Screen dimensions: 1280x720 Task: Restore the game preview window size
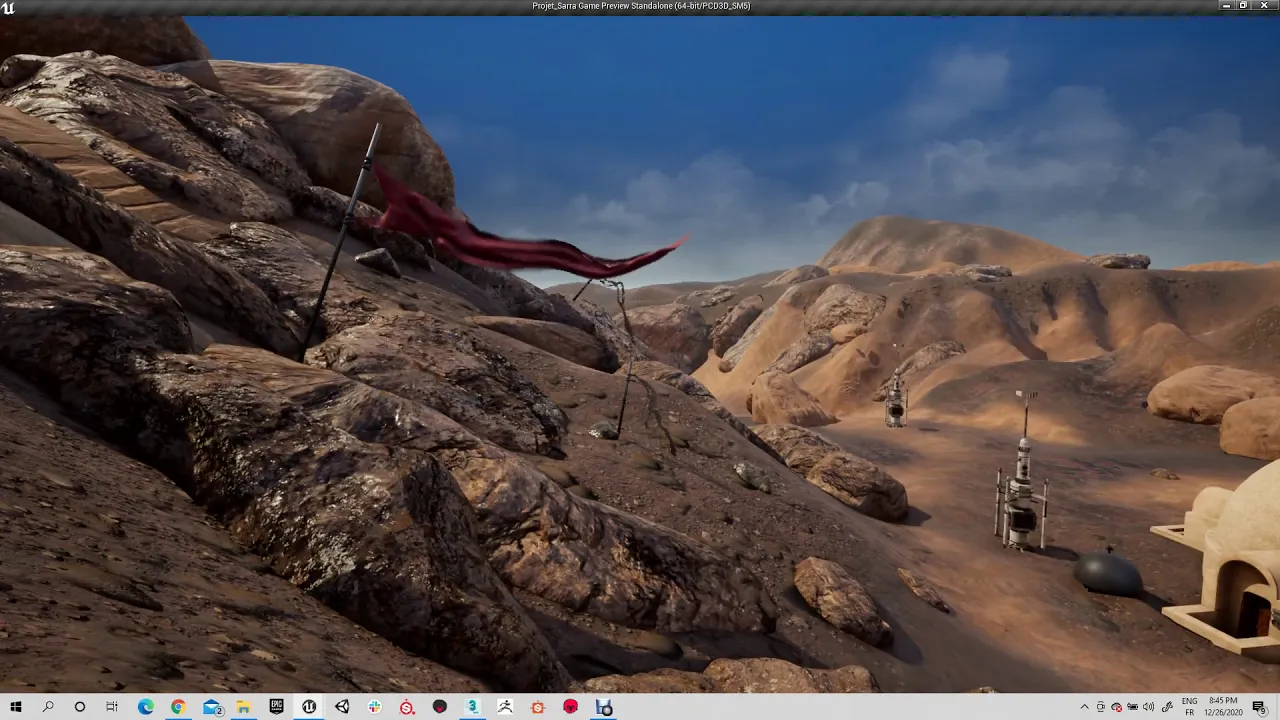[1244, 6]
